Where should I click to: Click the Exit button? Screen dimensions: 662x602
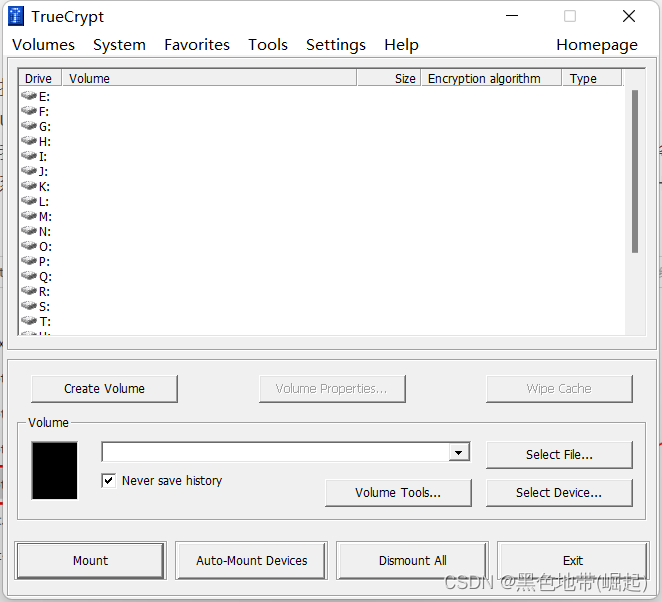point(573,561)
